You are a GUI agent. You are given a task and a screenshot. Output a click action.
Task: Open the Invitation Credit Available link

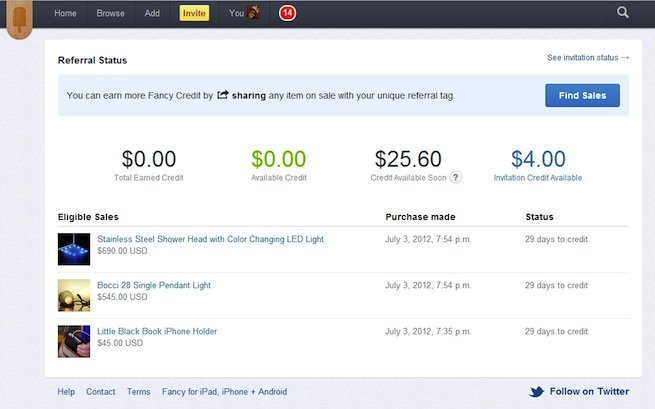tap(538, 177)
